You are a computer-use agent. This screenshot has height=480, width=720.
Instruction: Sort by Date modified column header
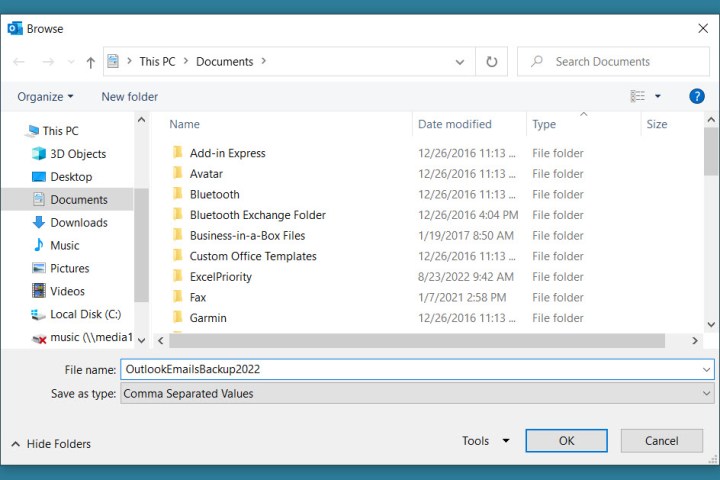[x=455, y=124]
